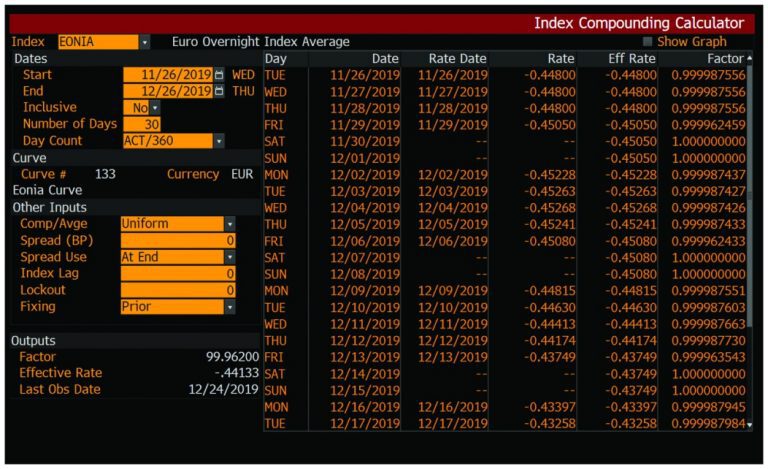Click rate value -0.44815
The image size is (768, 469).
point(550,291)
